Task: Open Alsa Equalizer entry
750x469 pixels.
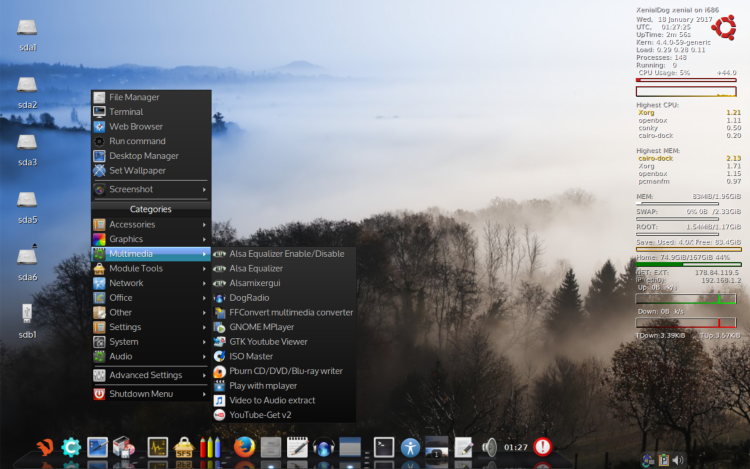Action: [284, 268]
